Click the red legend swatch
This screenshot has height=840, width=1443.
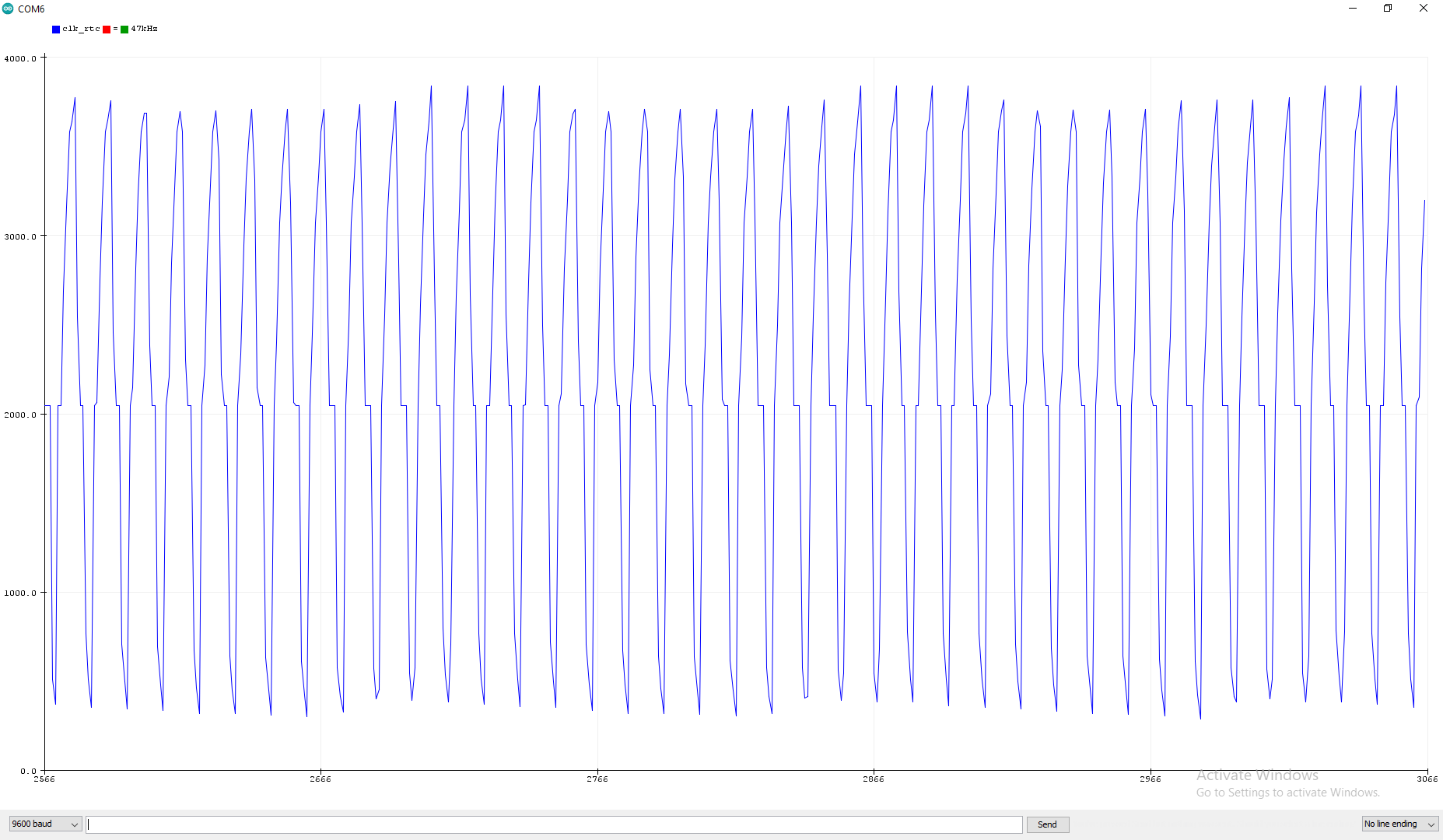[x=107, y=30]
